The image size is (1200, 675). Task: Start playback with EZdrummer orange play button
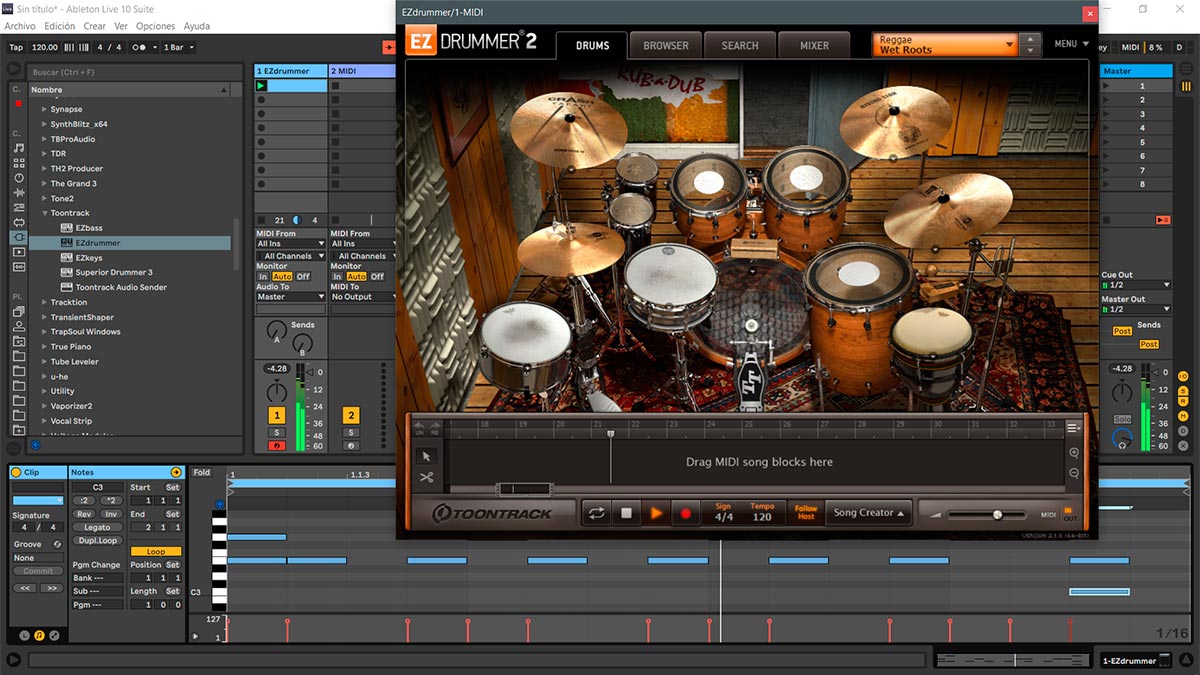pyautogui.click(x=656, y=513)
